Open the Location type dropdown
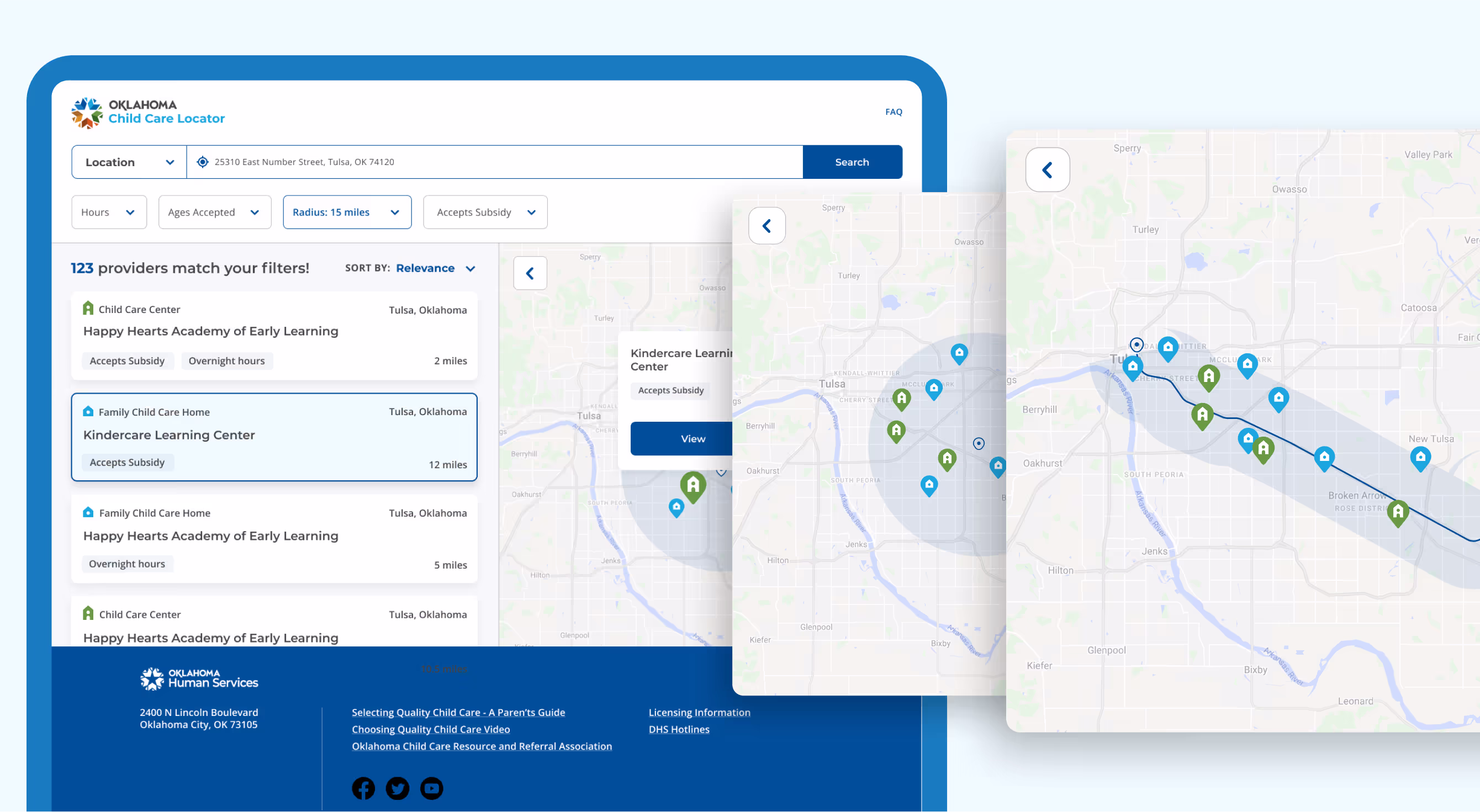Viewport: 1480px width, 812px height. click(x=129, y=162)
